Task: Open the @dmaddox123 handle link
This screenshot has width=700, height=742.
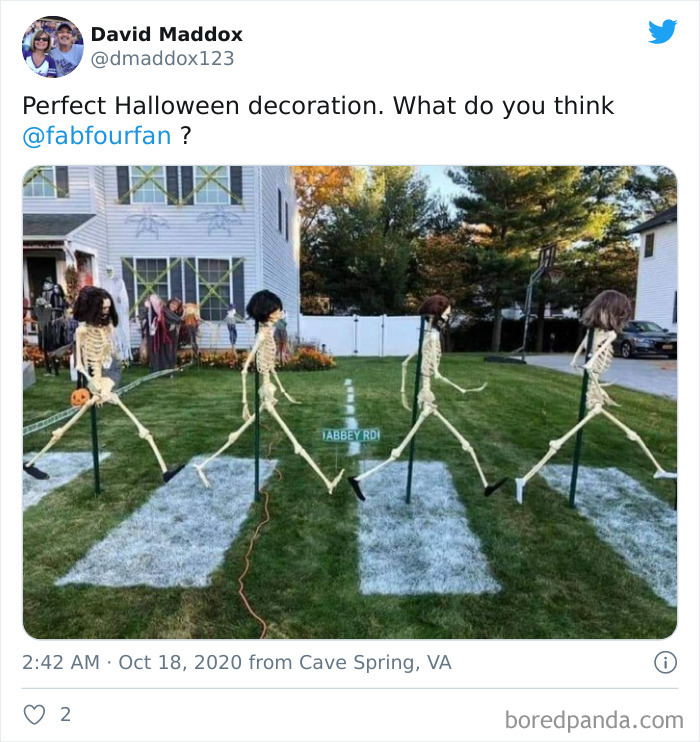Action: (162, 59)
